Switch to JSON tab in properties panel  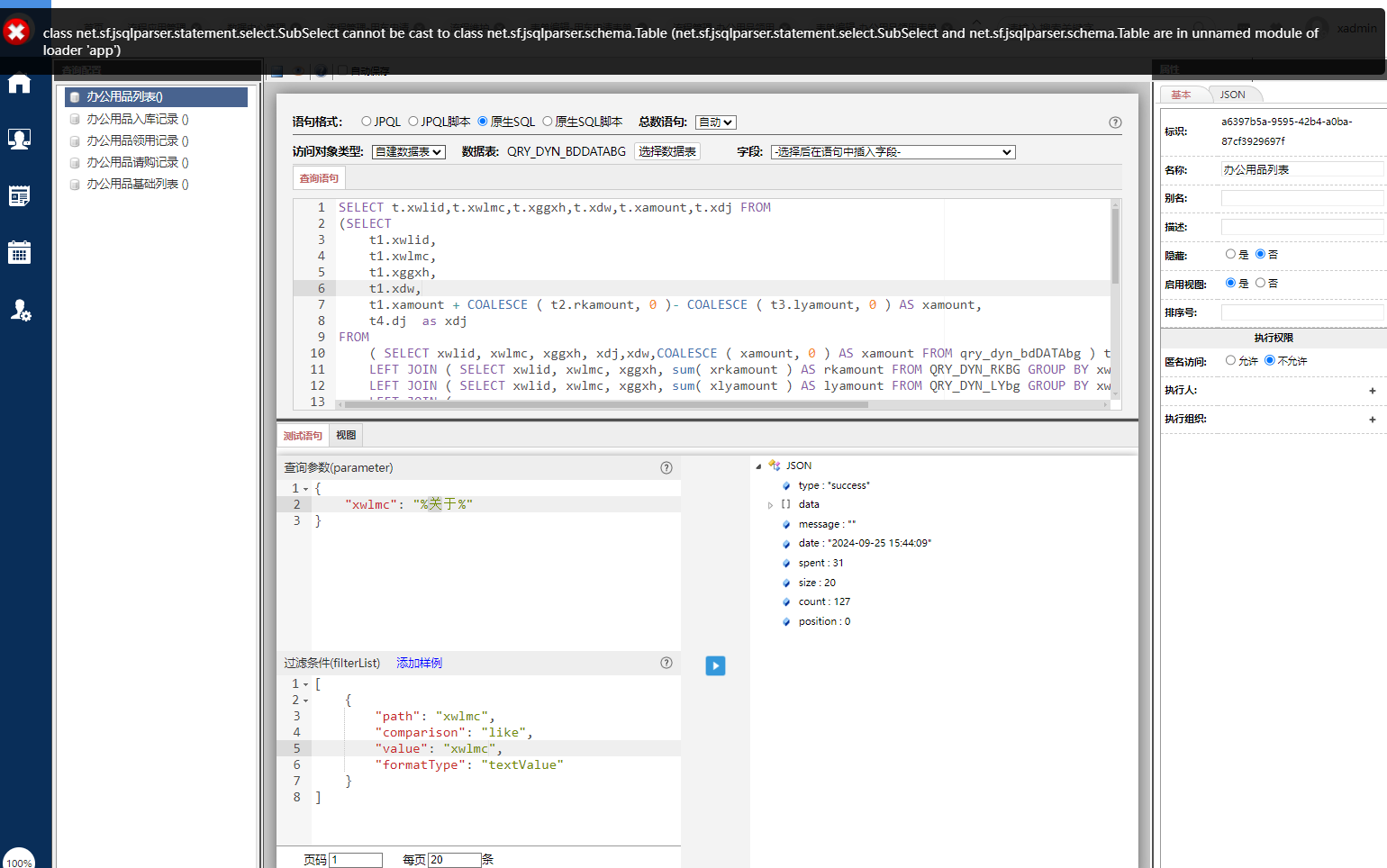(x=1232, y=95)
